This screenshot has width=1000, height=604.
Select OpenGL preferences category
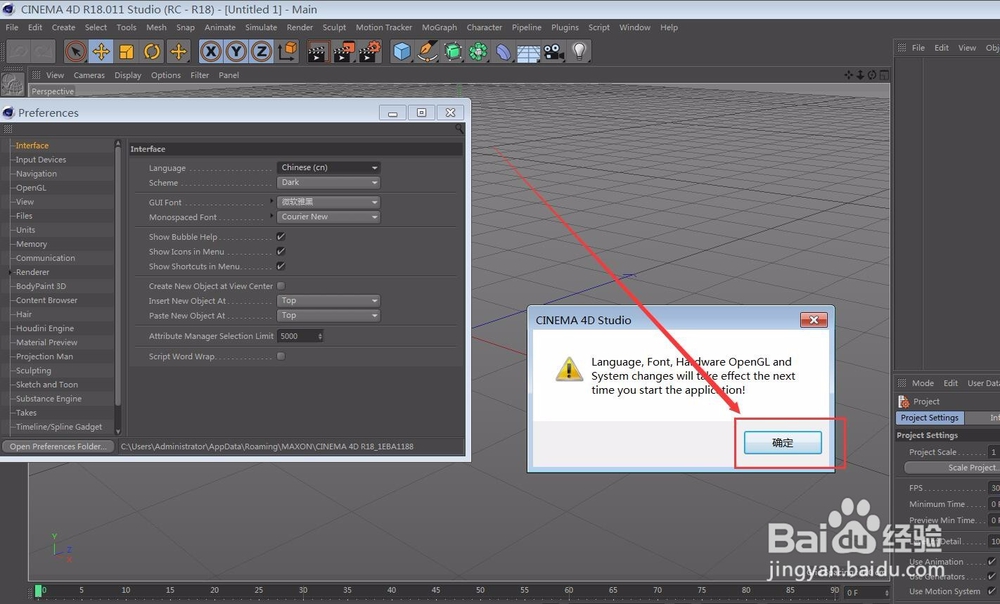point(31,188)
